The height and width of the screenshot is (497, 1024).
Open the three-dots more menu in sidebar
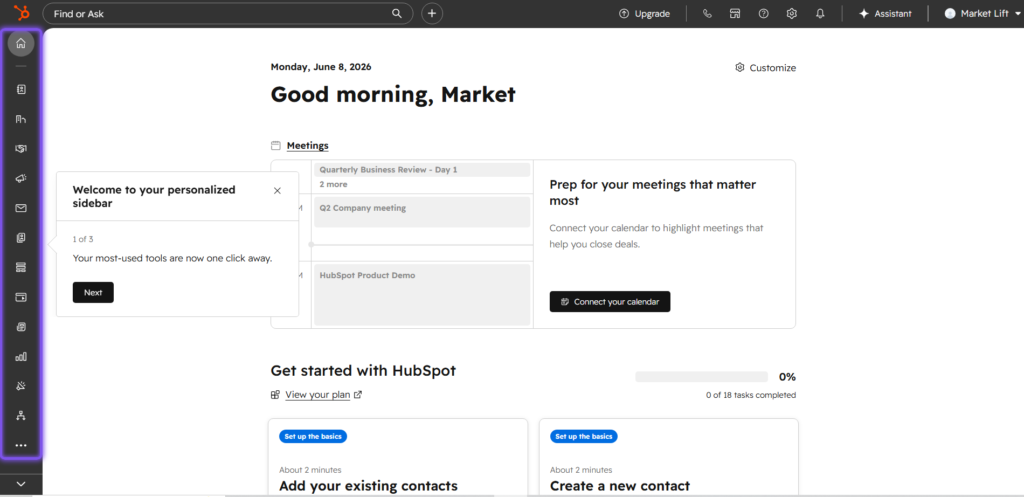point(21,445)
